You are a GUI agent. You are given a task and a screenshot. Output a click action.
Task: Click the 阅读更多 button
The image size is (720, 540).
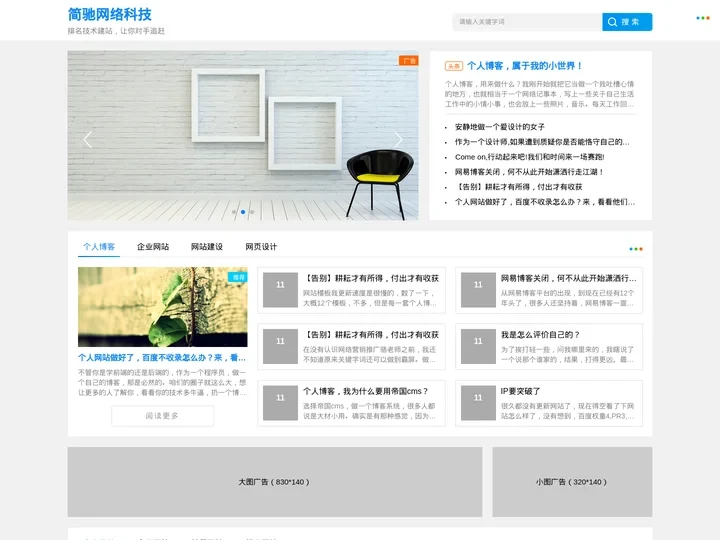click(x=163, y=416)
